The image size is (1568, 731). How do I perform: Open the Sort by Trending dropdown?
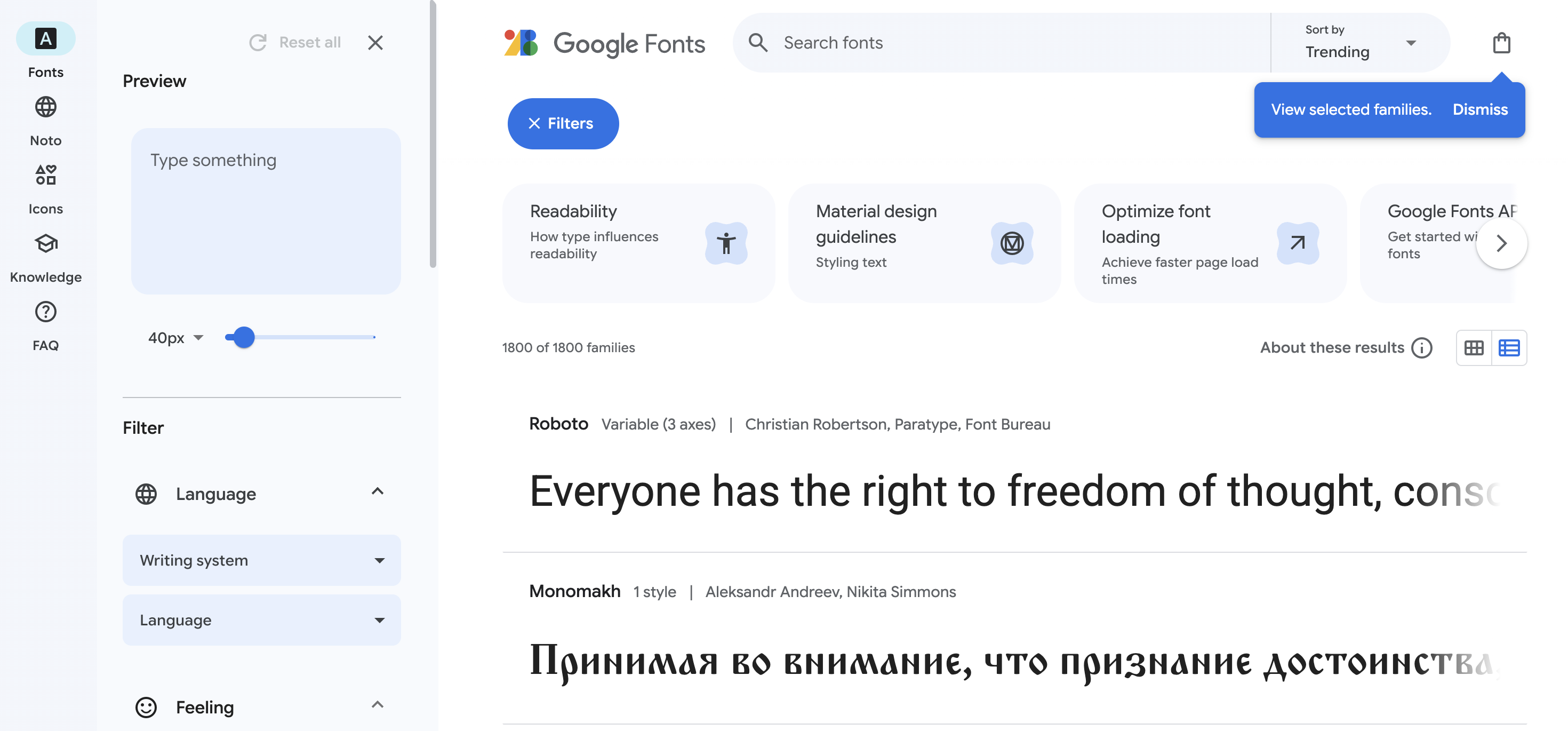click(1360, 43)
